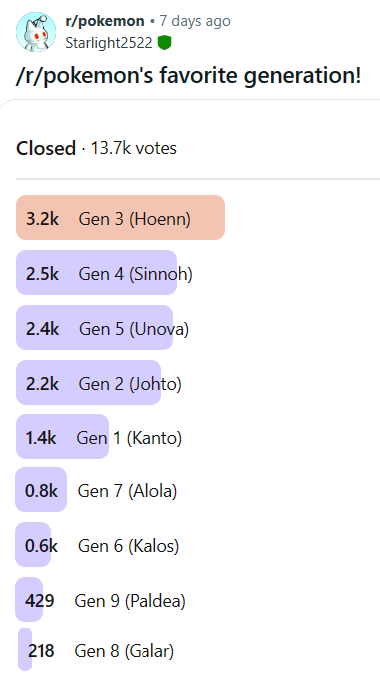The width and height of the screenshot is (380, 694).
Task: Select the Gen 6 (Kalos) poll option
Action: pos(97,544)
